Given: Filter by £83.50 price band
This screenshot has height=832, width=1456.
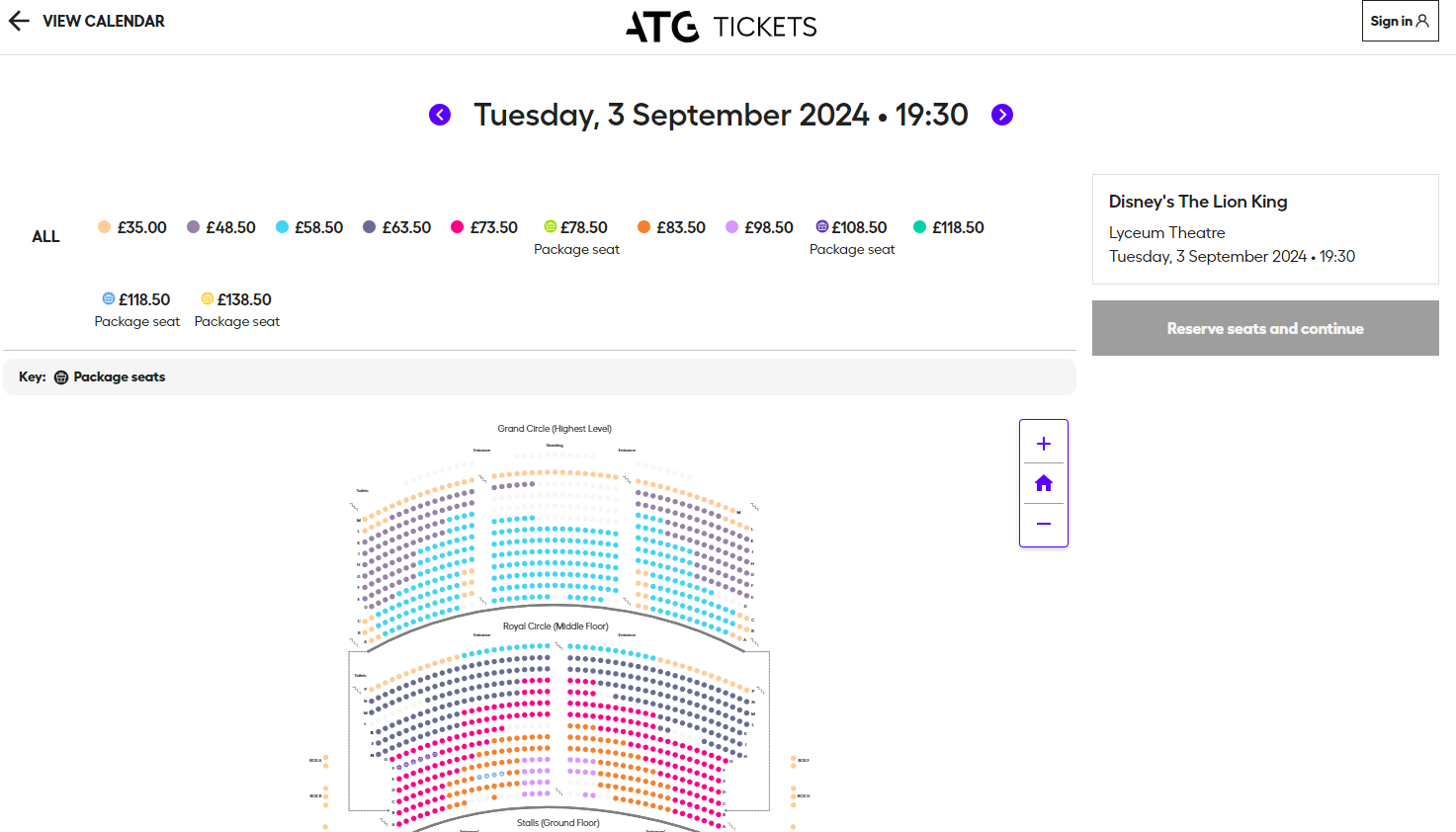Looking at the screenshot, I should click(x=671, y=227).
